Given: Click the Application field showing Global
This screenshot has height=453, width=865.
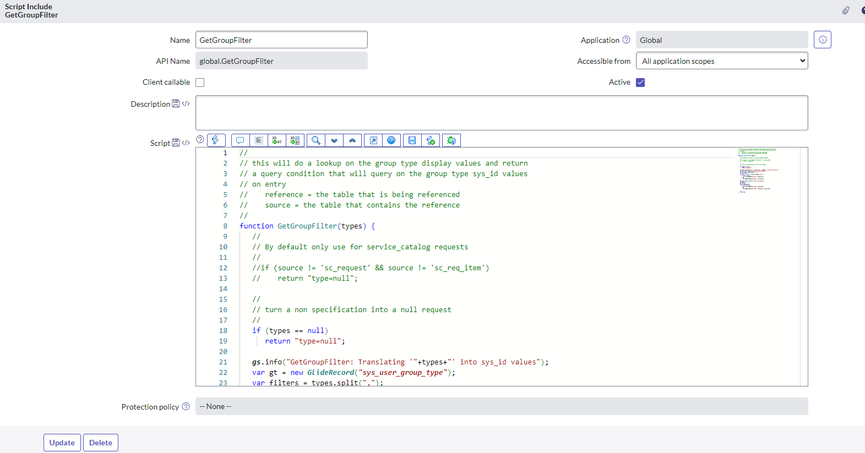Looking at the screenshot, I should coord(722,40).
